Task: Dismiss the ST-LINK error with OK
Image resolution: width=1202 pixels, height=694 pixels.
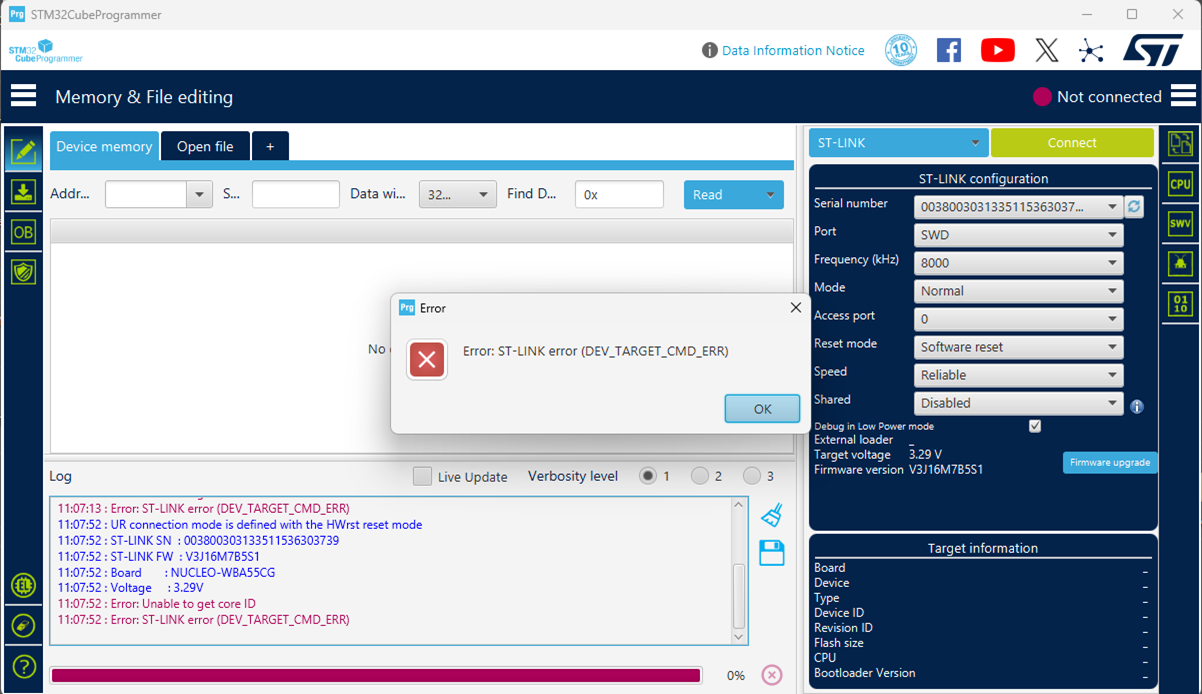Action: pos(762,408)
